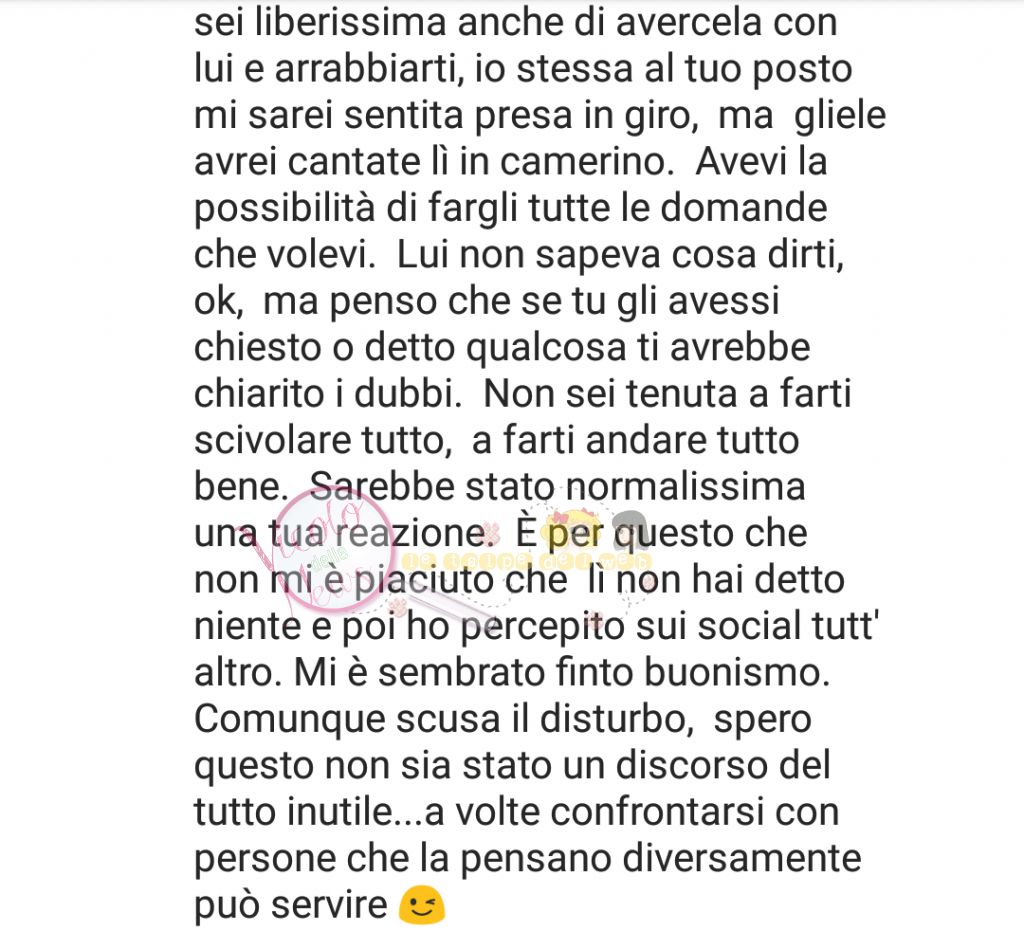1024x949 pixels.
Task: Click the word "normalissima" in the text
Action: pos(684,487)
